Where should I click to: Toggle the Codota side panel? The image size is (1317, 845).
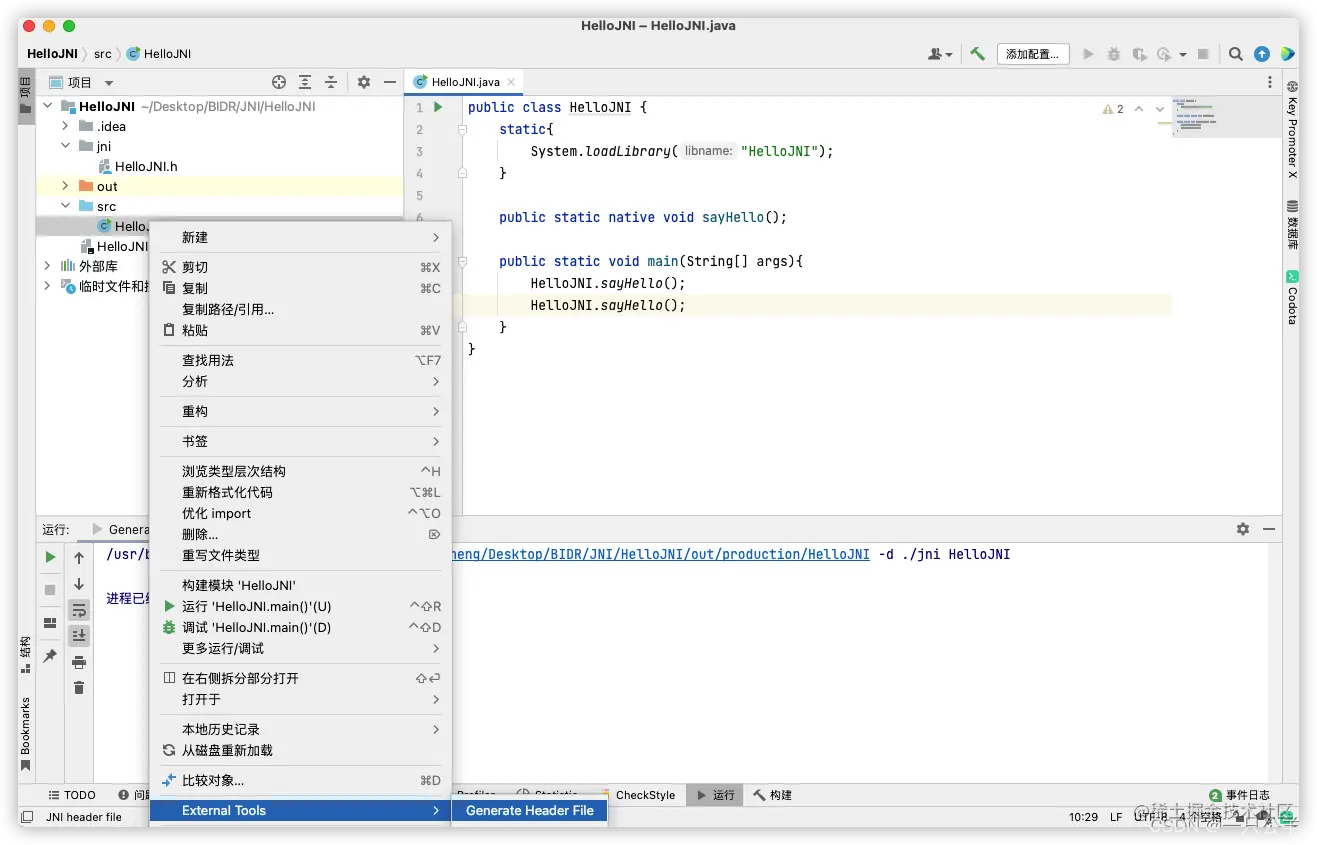point(1292,297)
